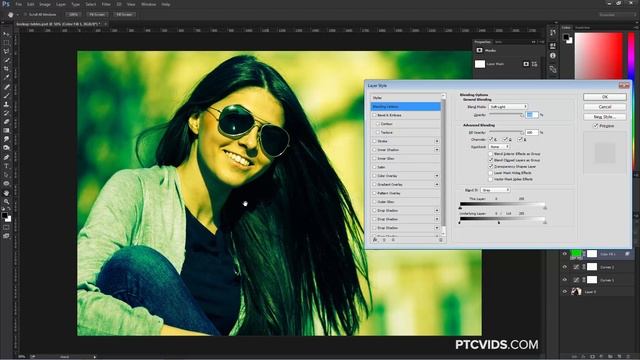Viewport: 640px width, 360px height.
Task: Open the Filter menu
Action: click(x=106, y=4)
